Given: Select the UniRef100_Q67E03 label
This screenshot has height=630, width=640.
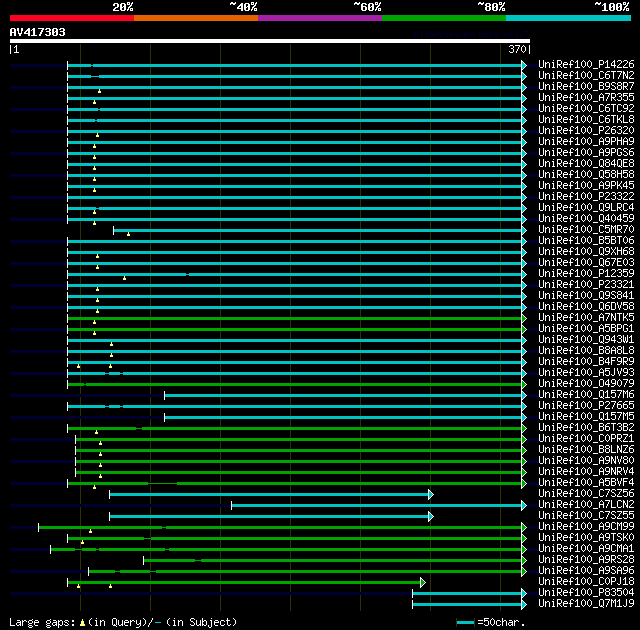Looking at the screenshot, I should [586, 263].
